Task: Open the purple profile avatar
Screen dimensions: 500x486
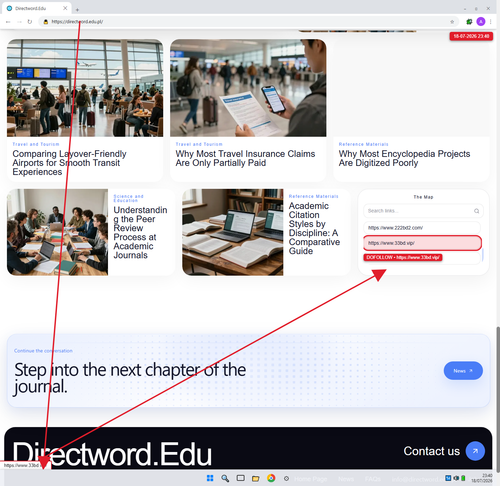Action: click(x=481, y=22)
